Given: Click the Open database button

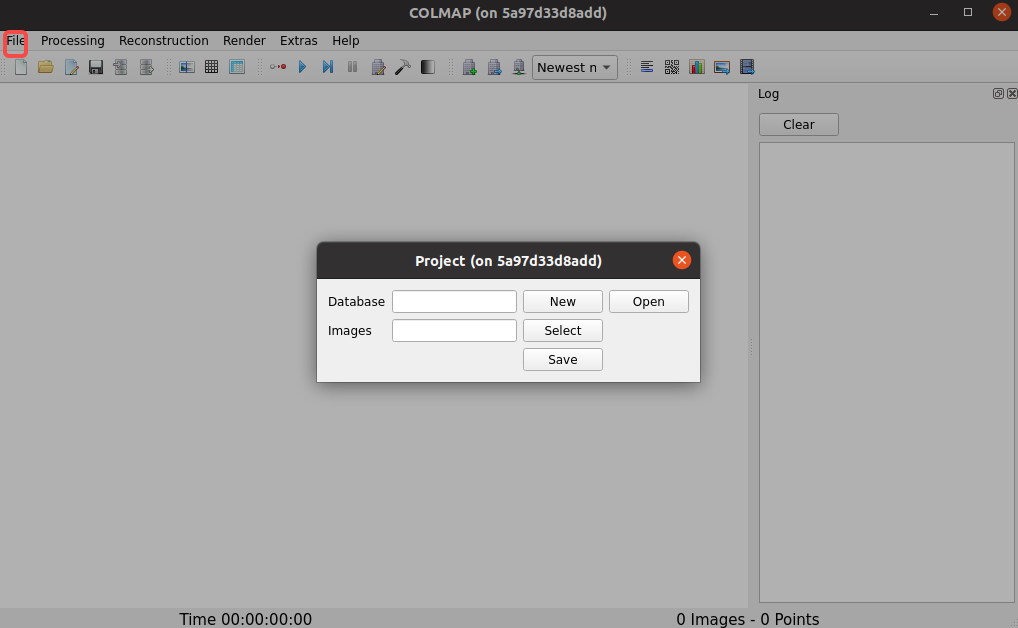Looking at the screenshot, I should pos(649,301).
